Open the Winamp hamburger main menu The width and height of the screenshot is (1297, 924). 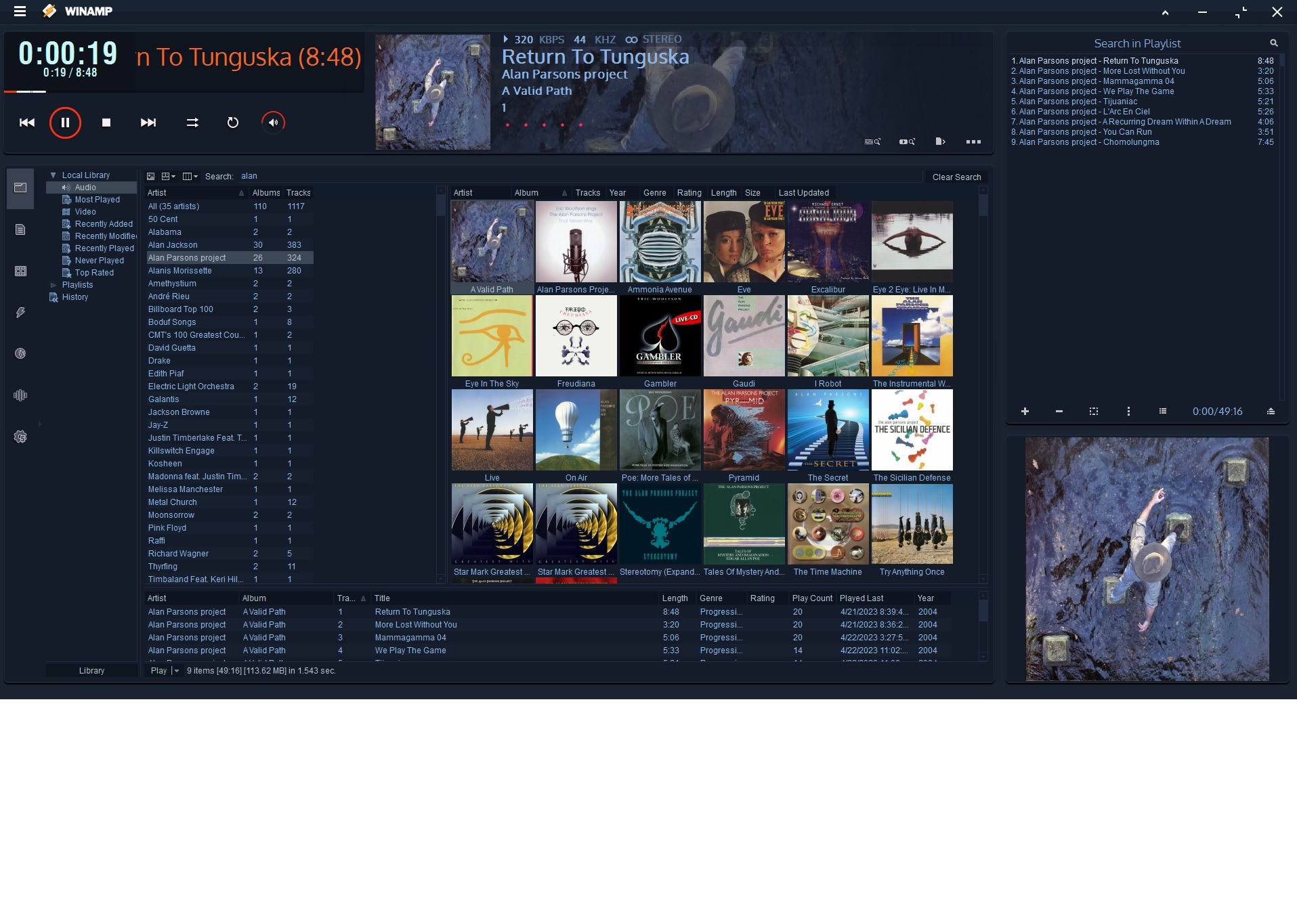point(20,11)
